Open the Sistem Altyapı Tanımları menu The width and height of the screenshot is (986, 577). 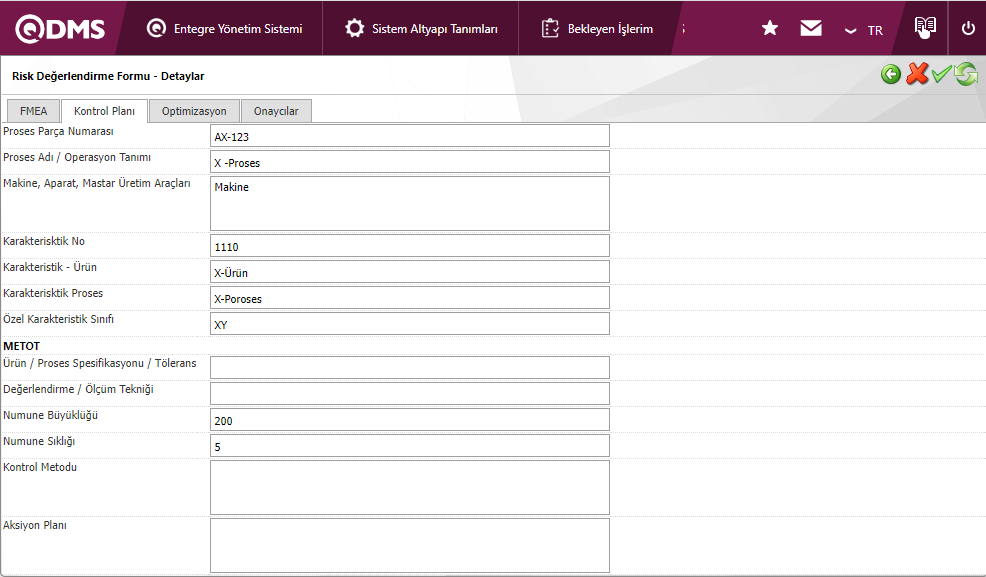tap(421, 29)
